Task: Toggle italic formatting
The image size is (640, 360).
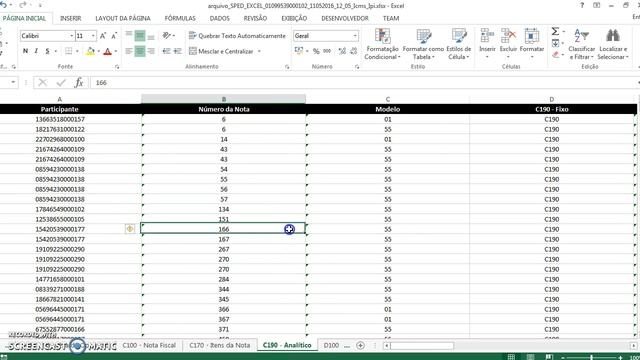Action: coord(36,51)
